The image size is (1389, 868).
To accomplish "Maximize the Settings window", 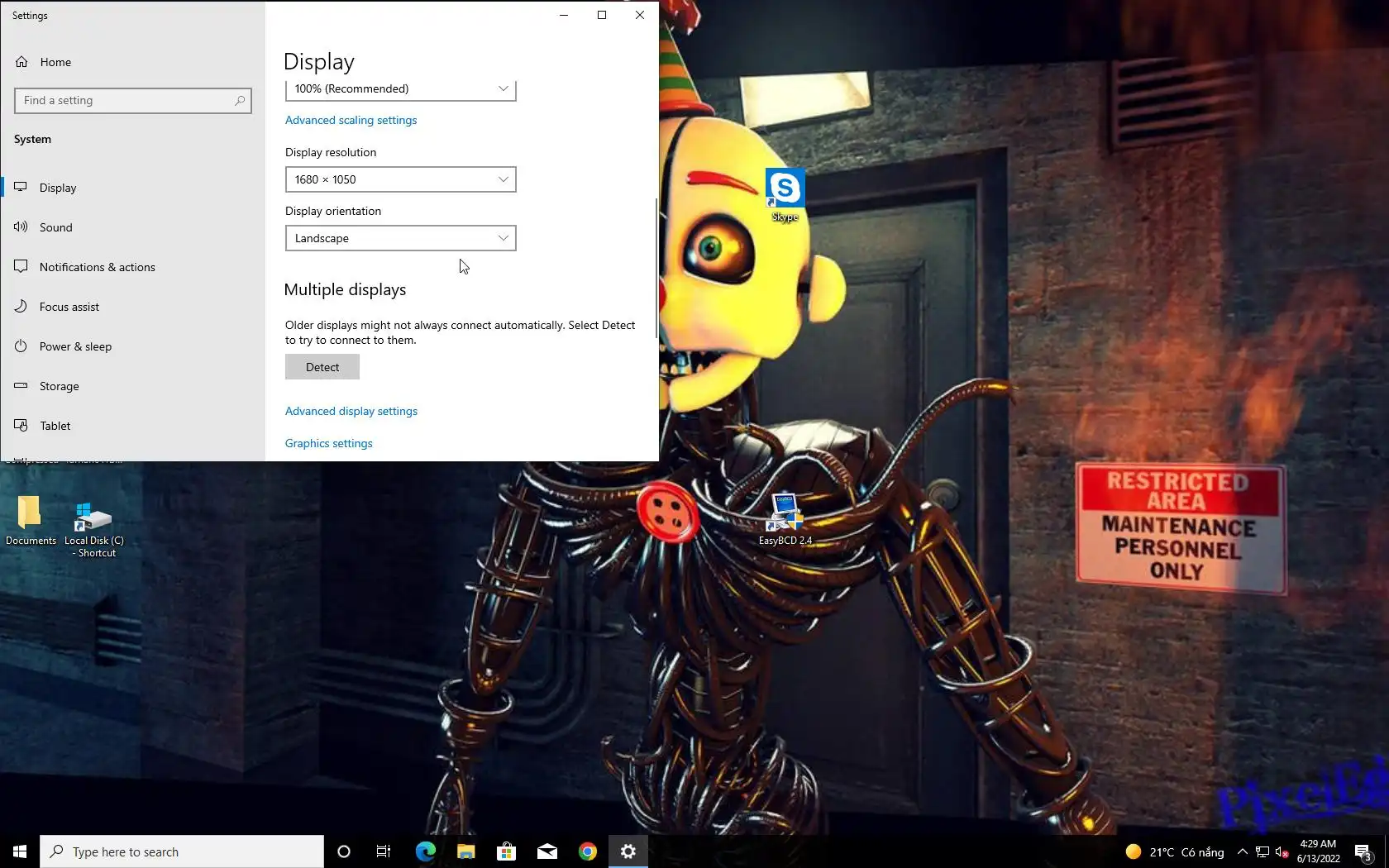I will [602, 15].
